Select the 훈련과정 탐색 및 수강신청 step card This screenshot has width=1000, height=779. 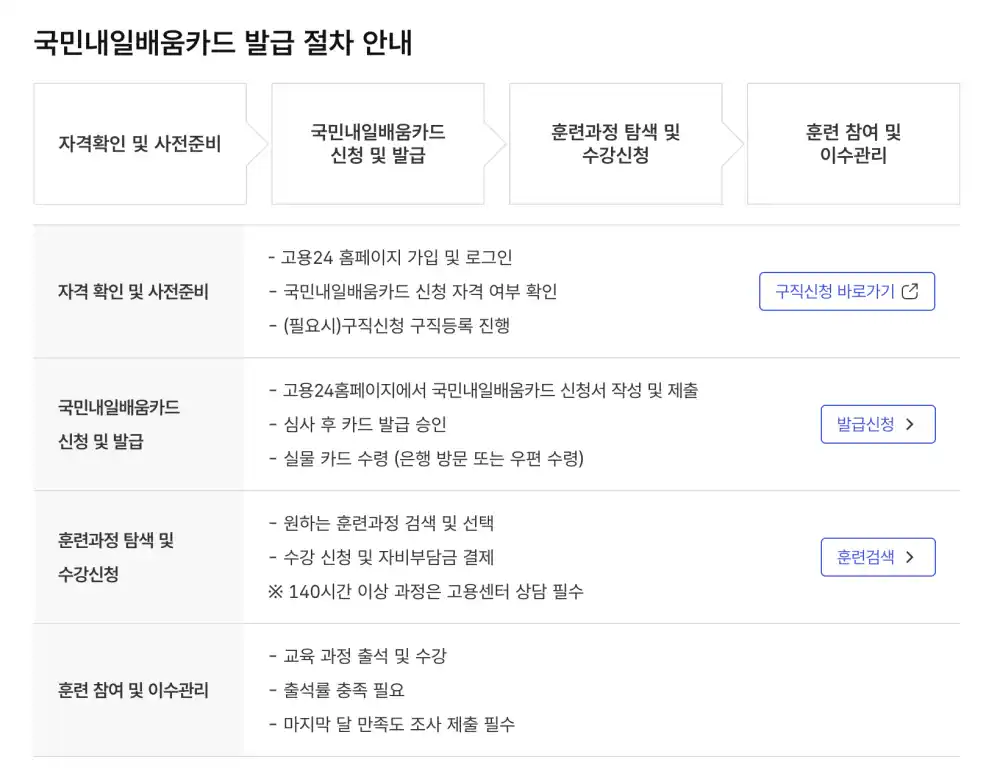(616, 143)
